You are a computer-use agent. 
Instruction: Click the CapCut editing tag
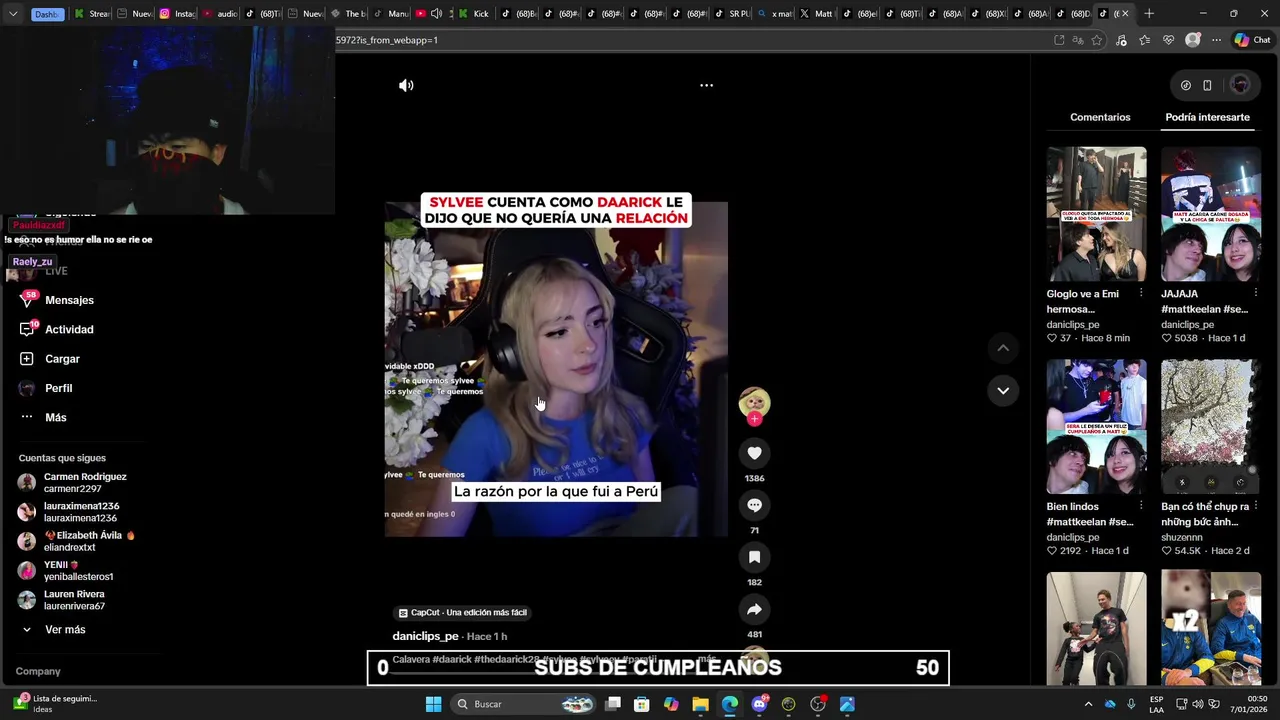pyautogui.click(x=462, y=613)
